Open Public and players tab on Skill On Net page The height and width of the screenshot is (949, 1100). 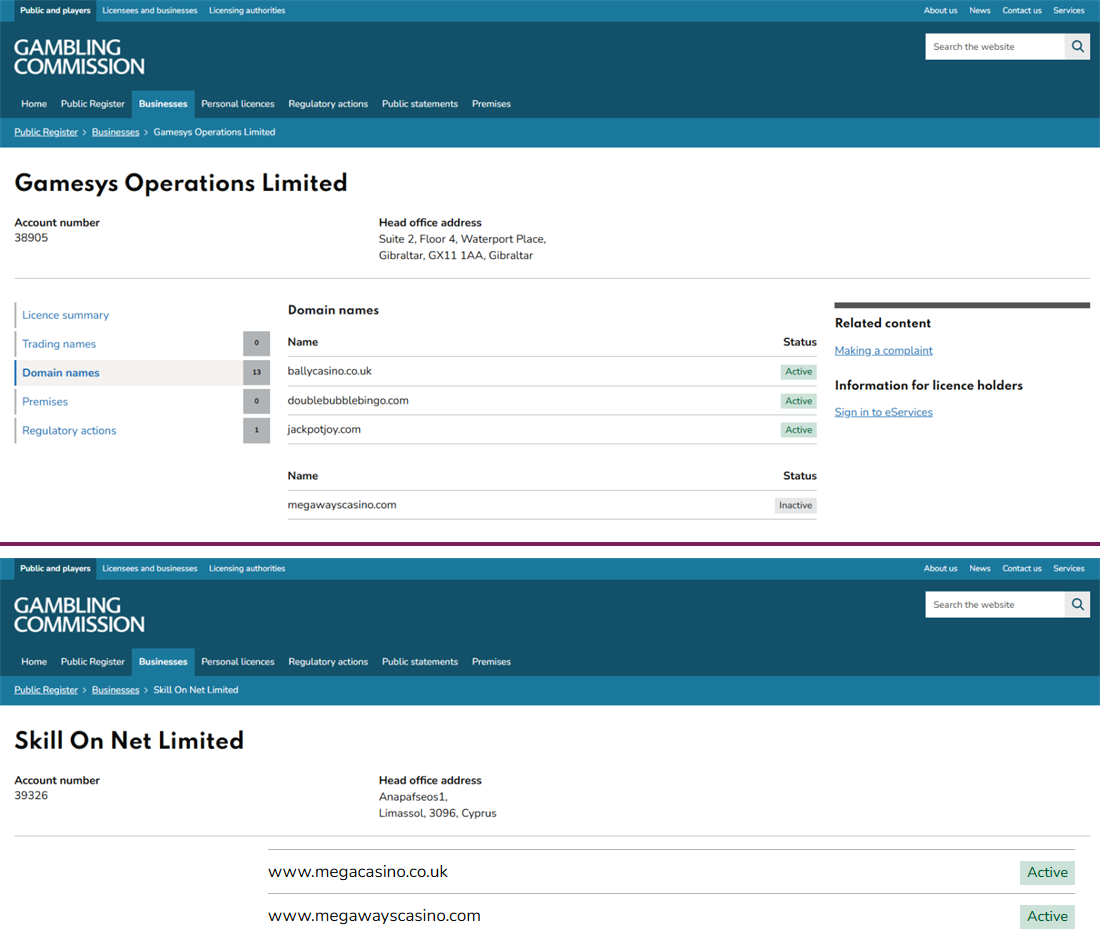pos(55,568)
